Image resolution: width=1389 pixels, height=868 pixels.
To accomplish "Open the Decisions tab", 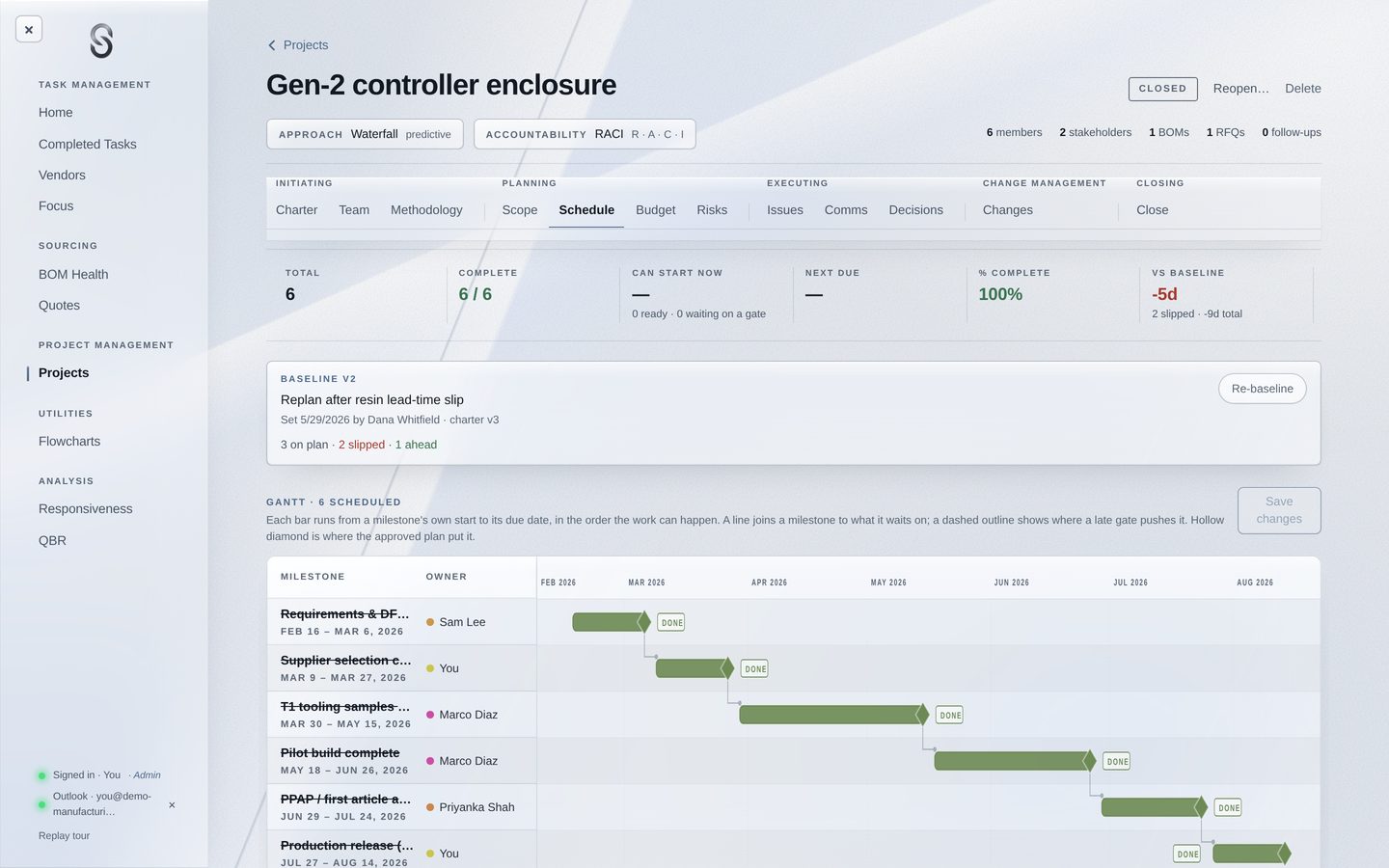I will click(x=915, y=210).
